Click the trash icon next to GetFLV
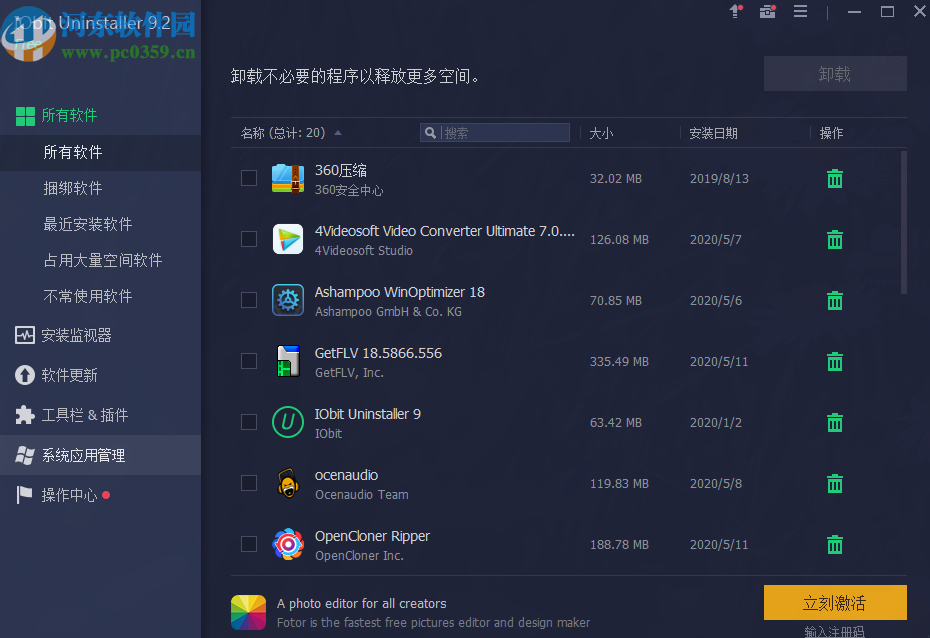Viewport: 930px width, 638px height. [834, 361]
